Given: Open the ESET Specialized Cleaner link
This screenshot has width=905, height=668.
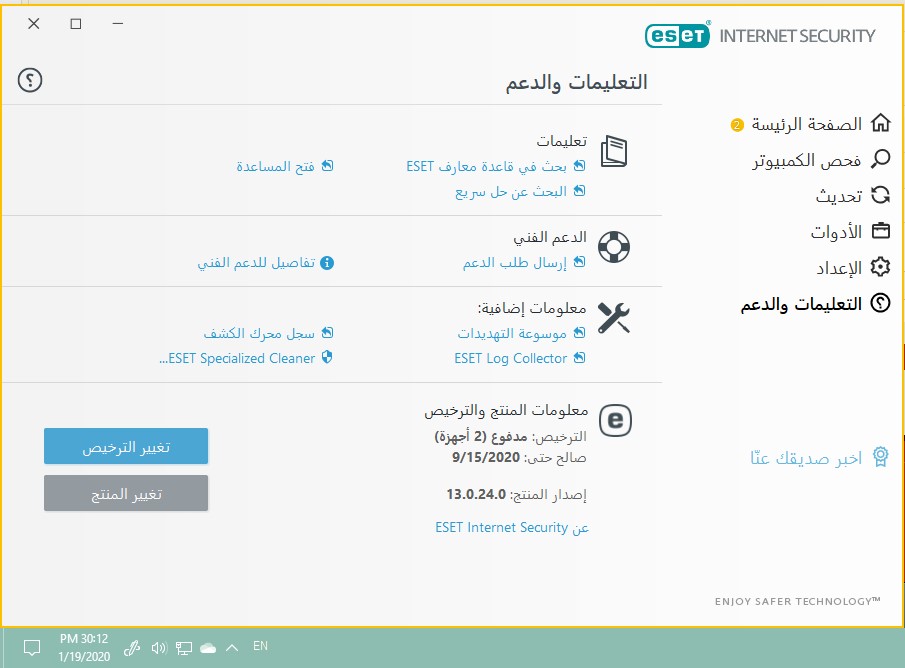Looking at the screenshot, I should click(237, 359).
